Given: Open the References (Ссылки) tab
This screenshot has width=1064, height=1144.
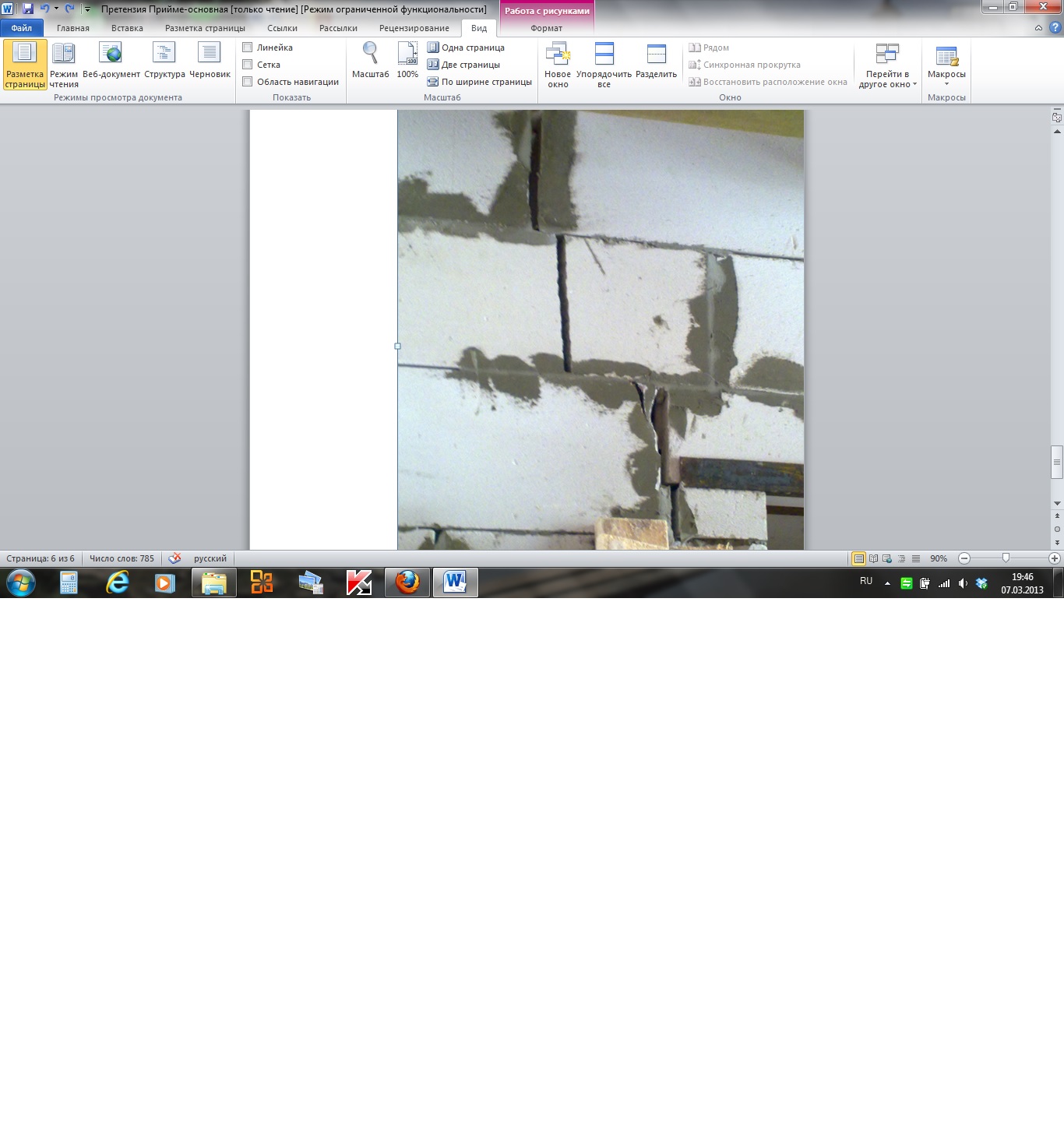Looking at the screenshot, I should [282, 28].
